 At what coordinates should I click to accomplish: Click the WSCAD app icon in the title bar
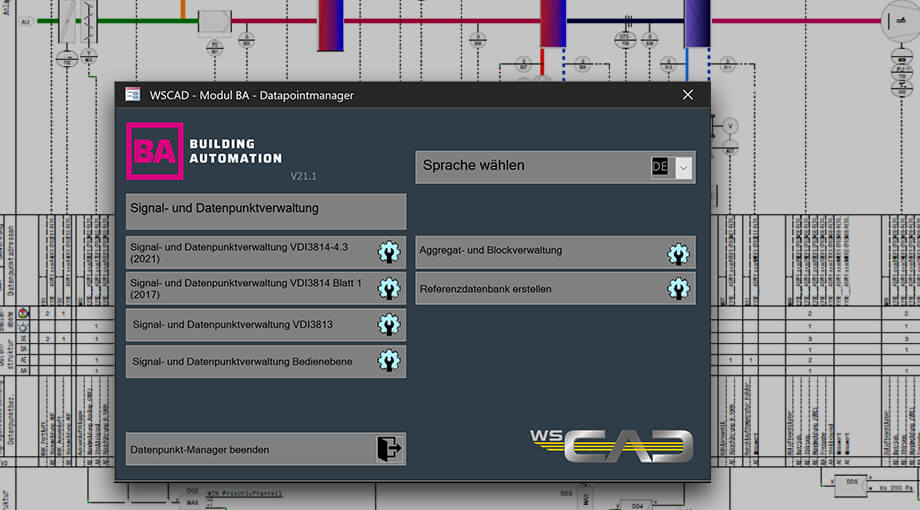[132, 95]
